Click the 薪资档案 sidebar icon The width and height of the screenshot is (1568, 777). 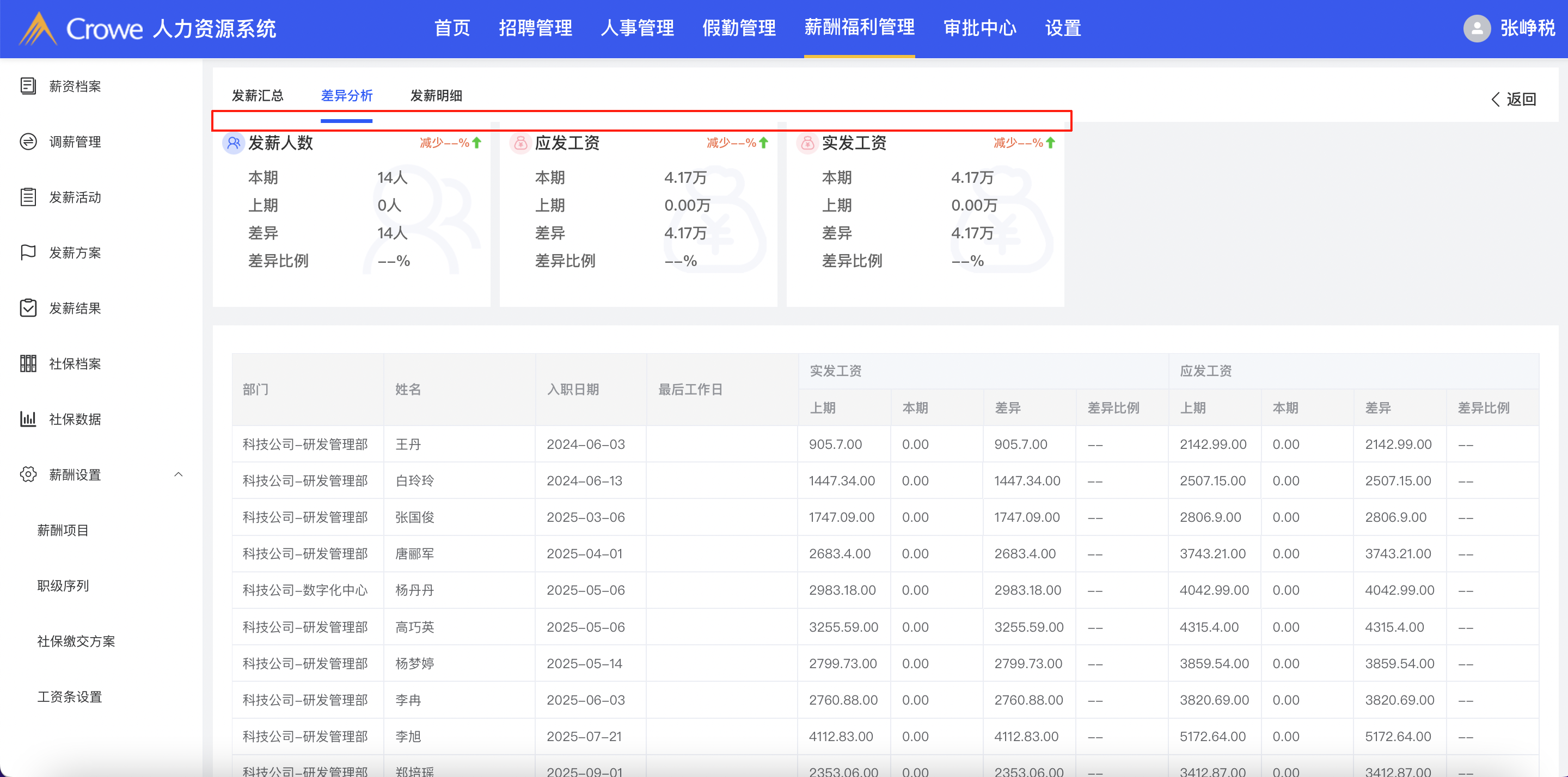pyautogui.click(x=28, y=86)
